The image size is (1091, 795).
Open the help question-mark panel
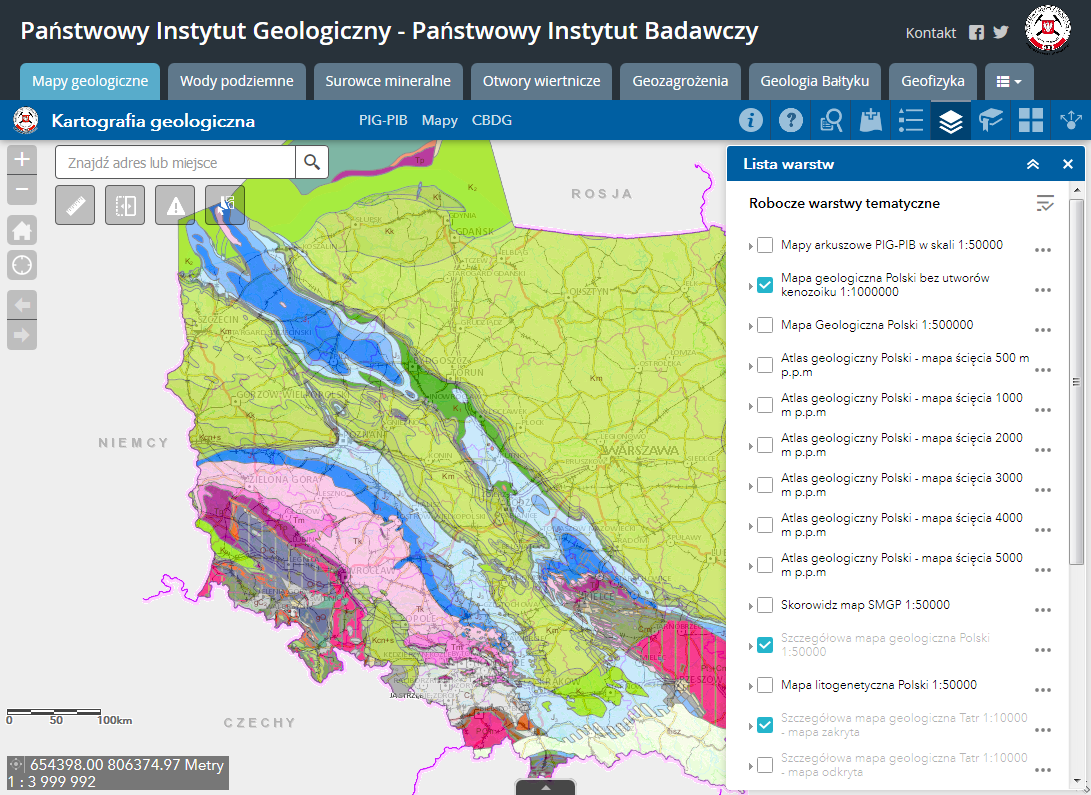pos(790,120)
